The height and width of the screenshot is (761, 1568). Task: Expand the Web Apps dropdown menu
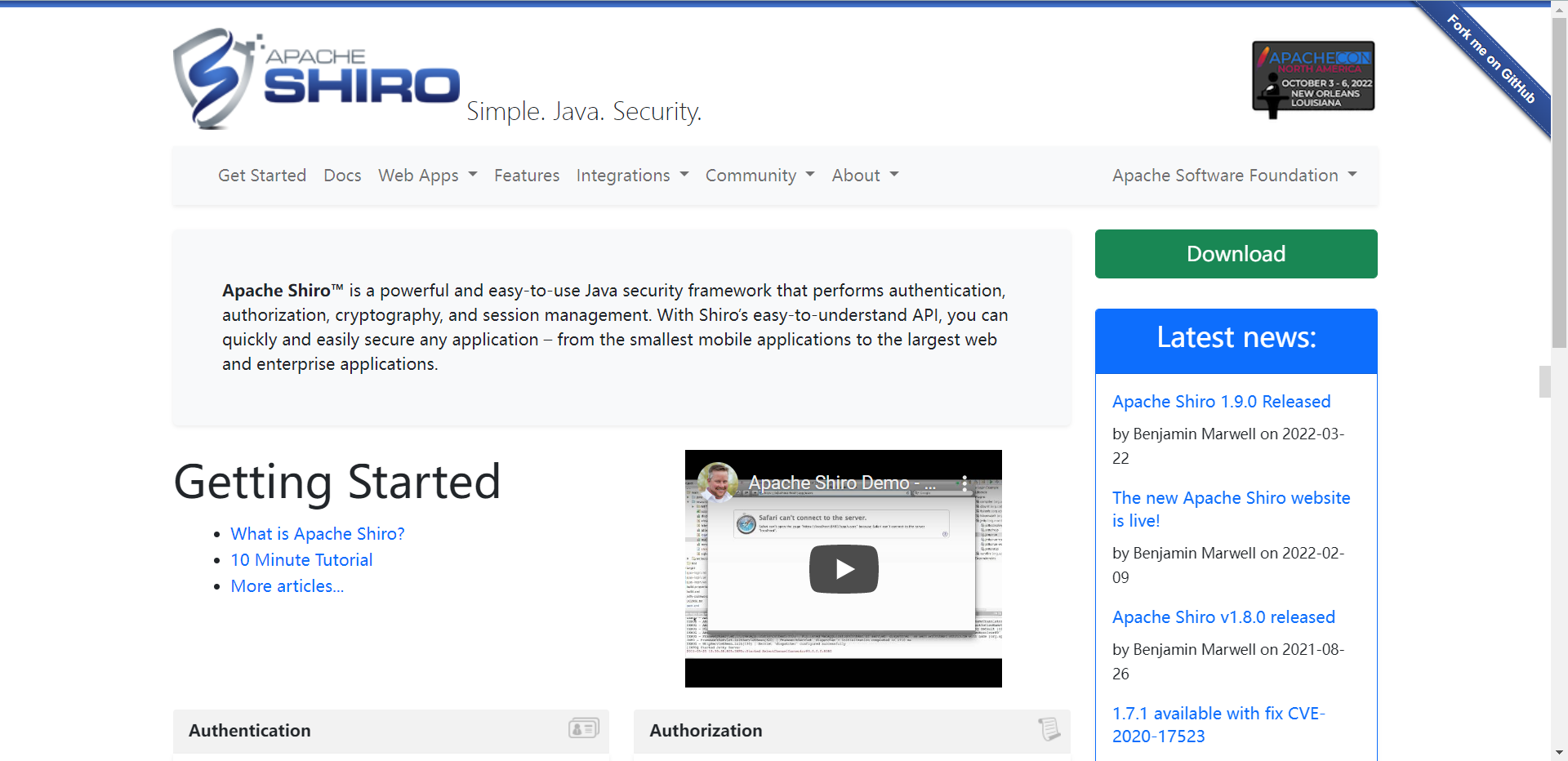click(x=428, y=176)
